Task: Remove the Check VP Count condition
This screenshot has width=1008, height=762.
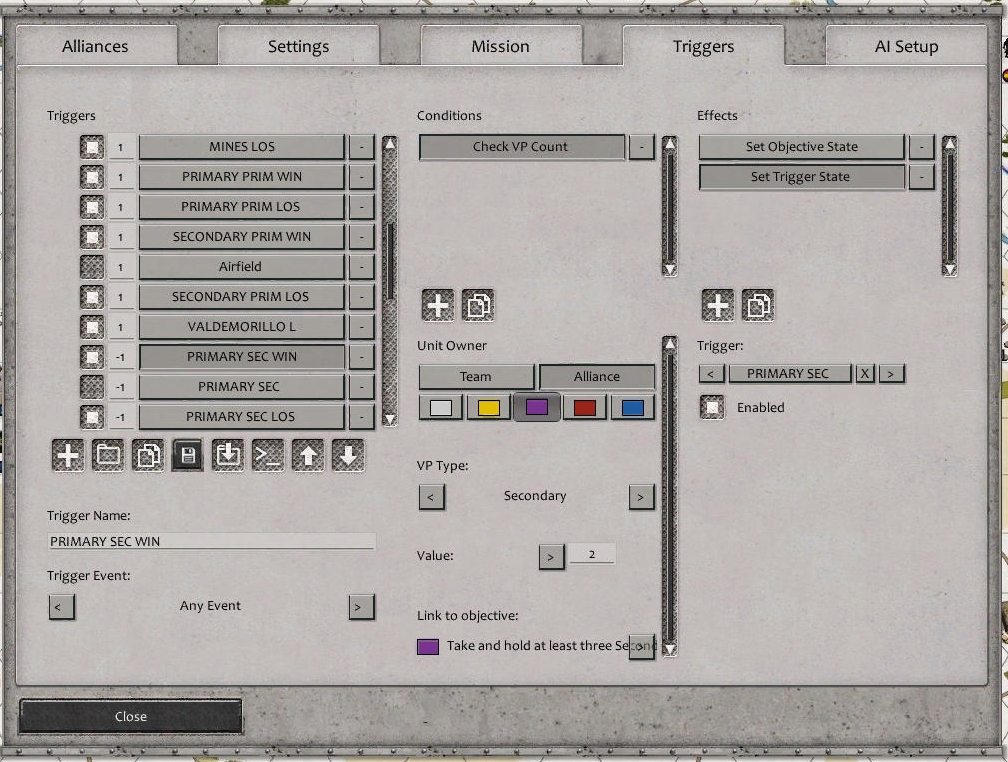Action: (642, 147)
